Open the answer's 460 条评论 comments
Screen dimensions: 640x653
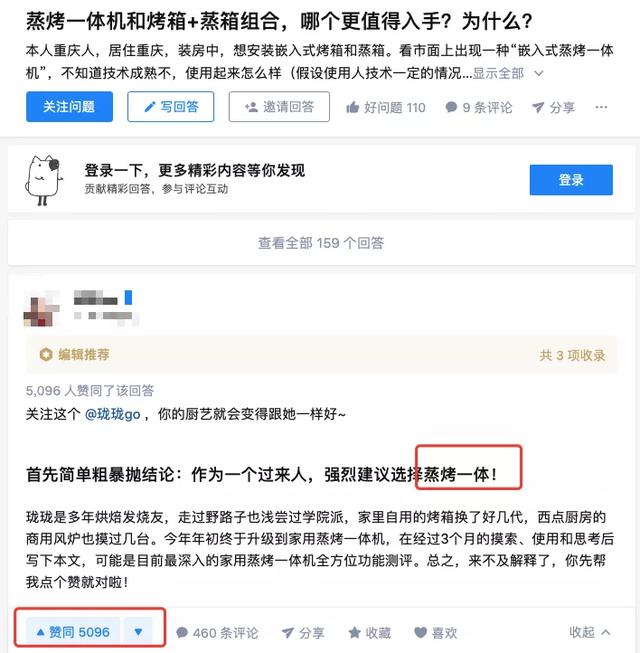click(217, 633)
